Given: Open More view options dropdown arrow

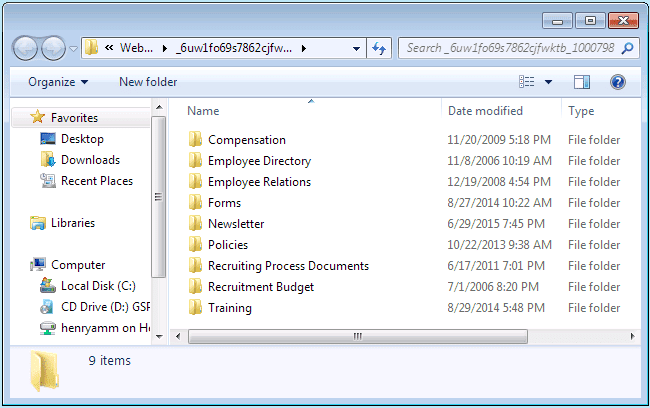Looking at the screenshot, I should 548,82.
